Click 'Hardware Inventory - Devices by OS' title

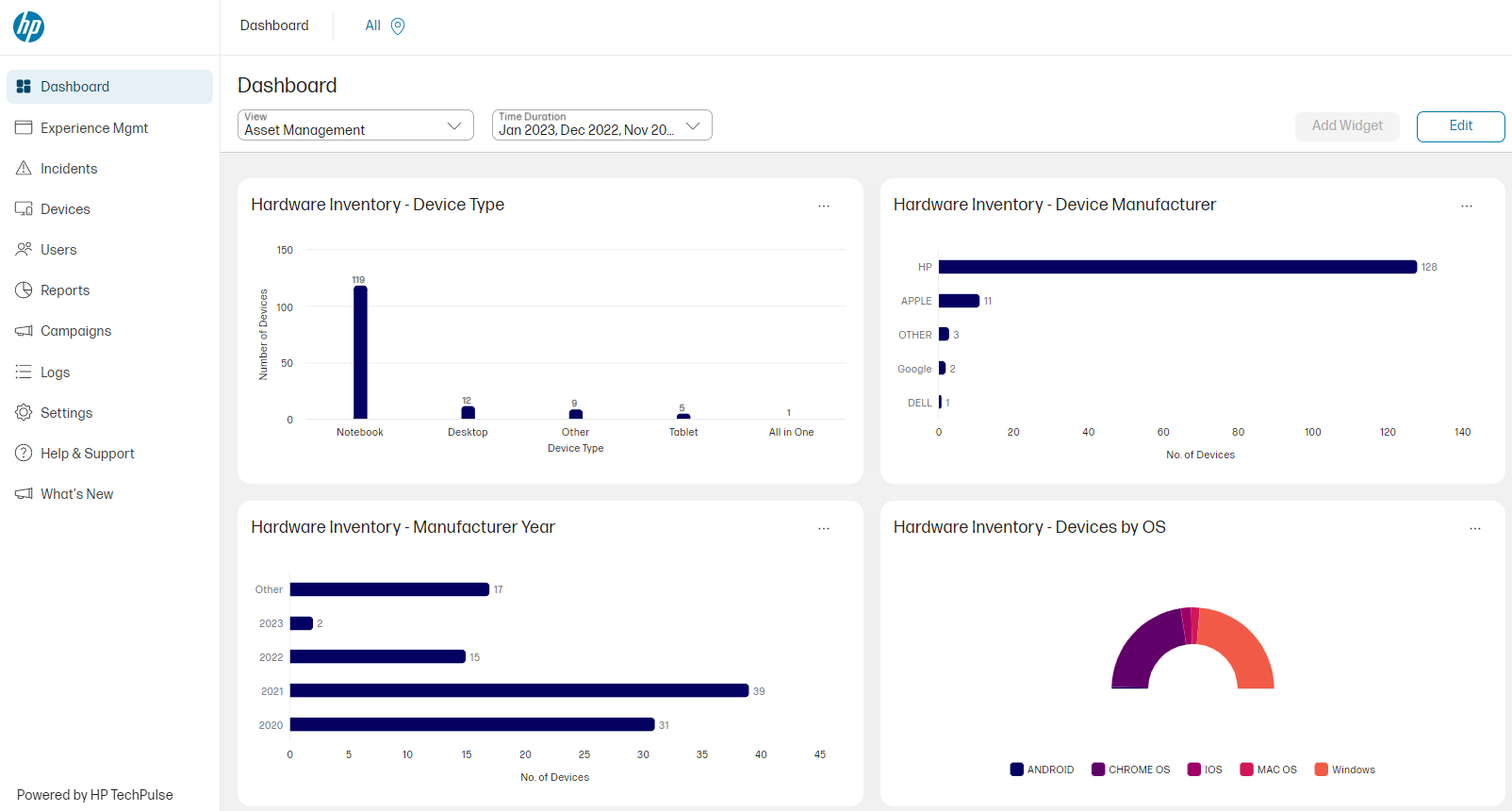point(1029,527)
